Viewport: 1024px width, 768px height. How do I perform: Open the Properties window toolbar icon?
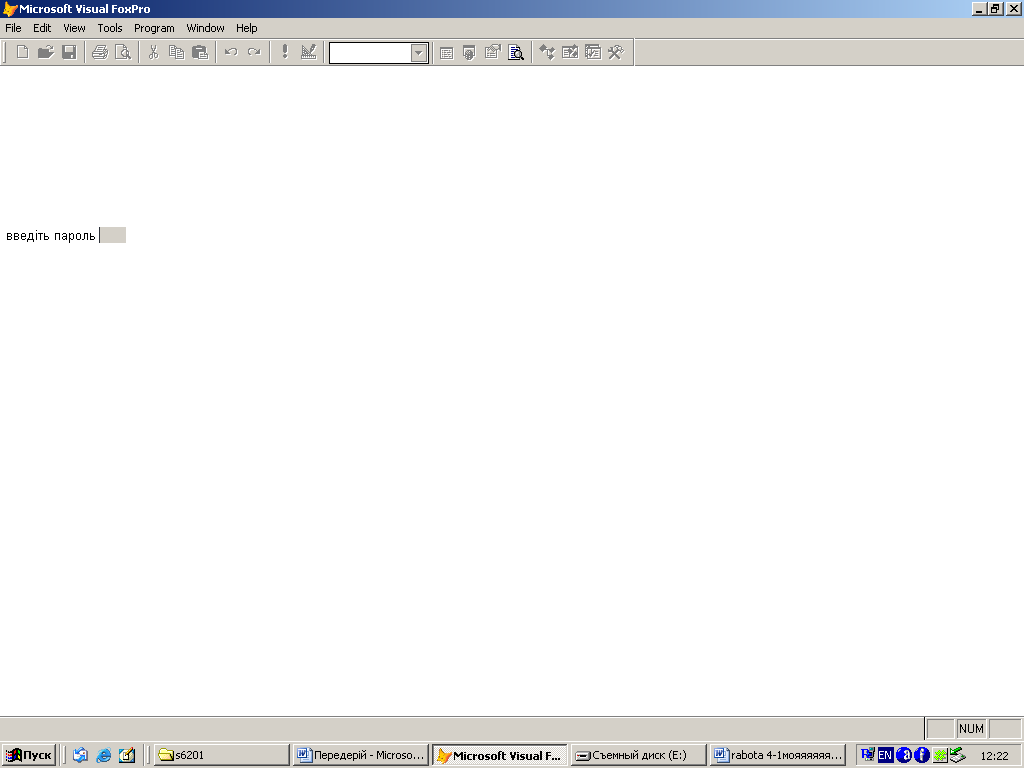tap(492, 52)
